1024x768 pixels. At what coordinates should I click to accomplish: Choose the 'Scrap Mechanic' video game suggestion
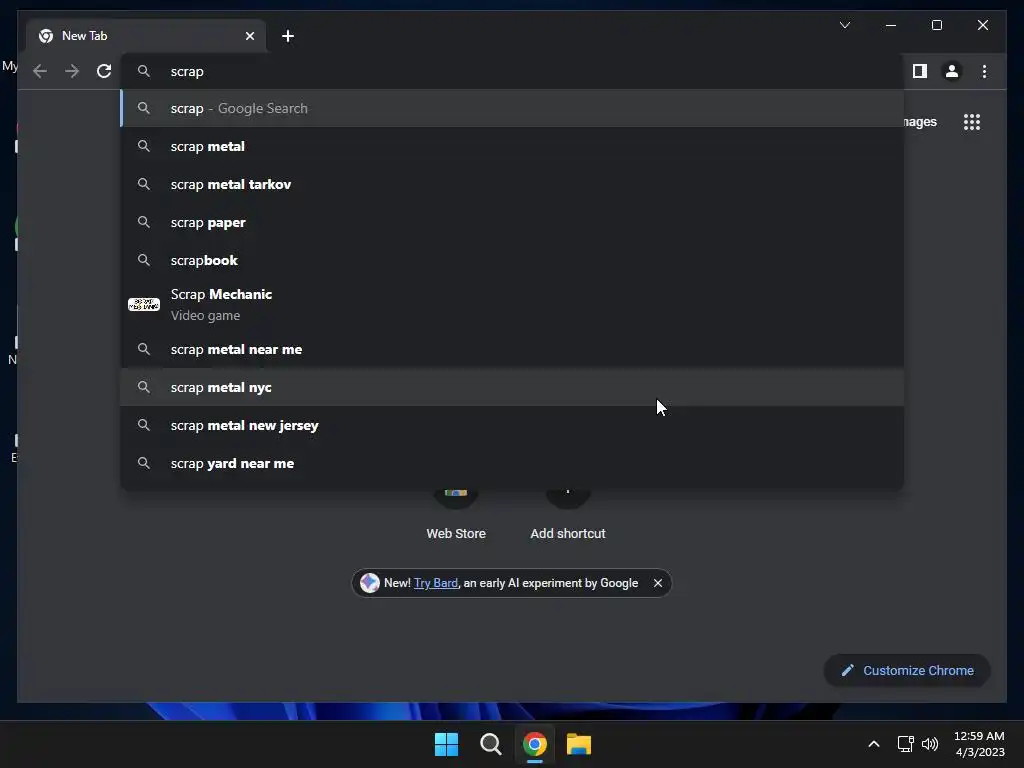[x=513, y=304]
